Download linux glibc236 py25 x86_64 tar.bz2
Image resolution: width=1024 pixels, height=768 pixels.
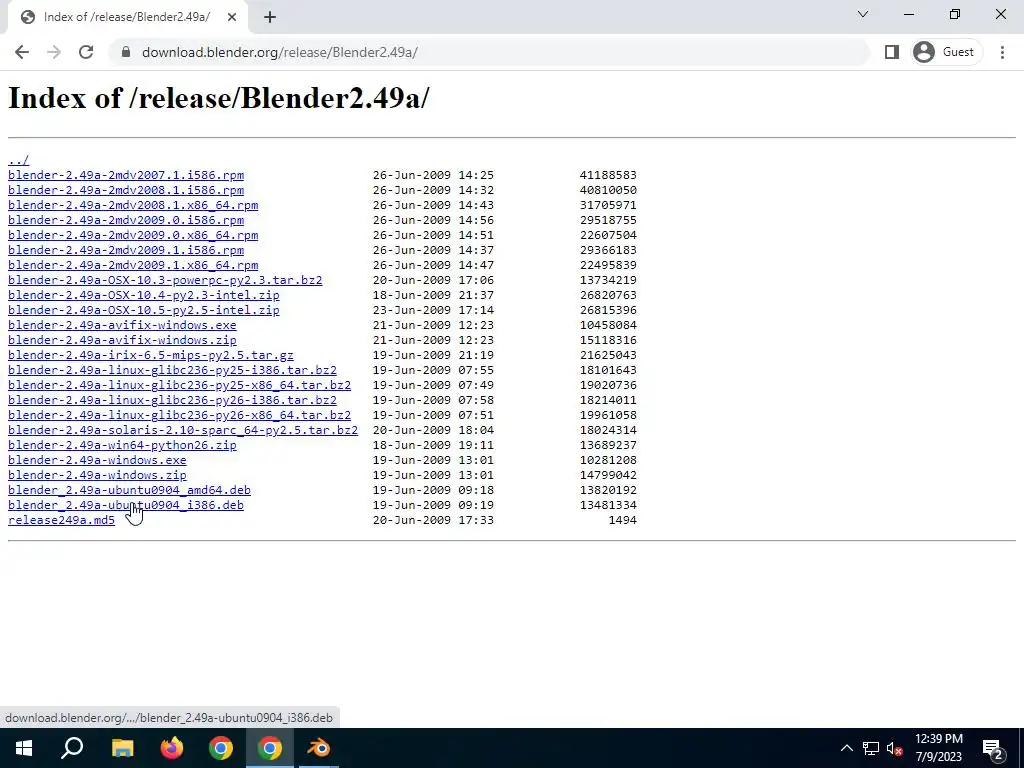point(180,385)
